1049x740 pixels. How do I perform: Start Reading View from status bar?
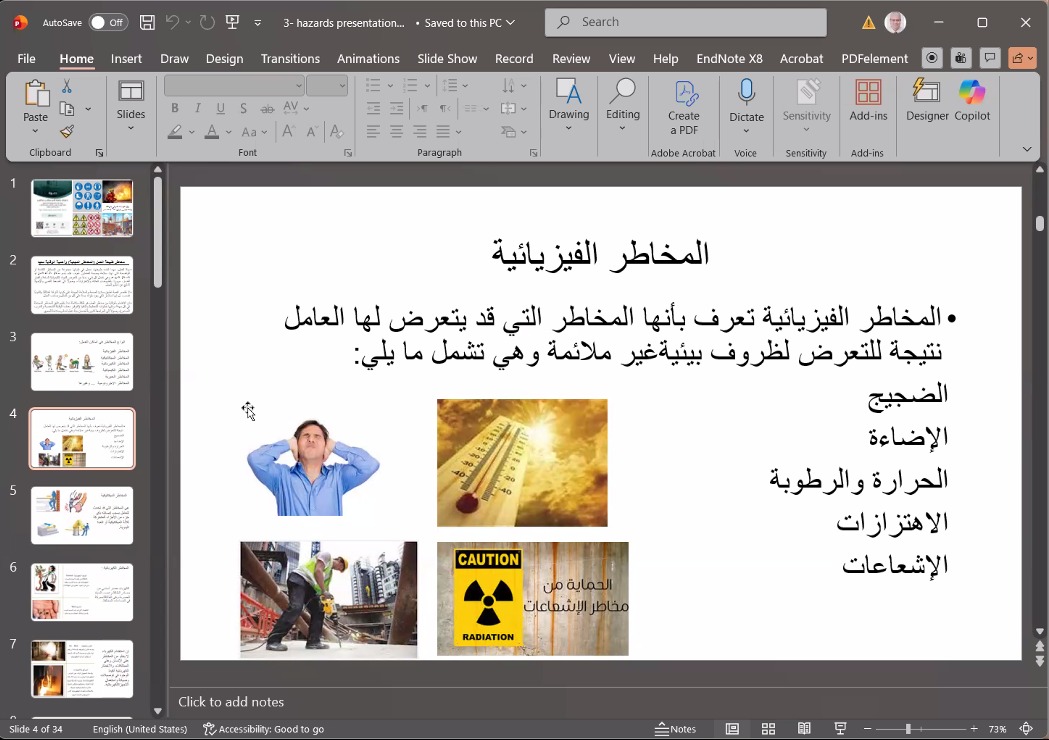tap(804, 729)
